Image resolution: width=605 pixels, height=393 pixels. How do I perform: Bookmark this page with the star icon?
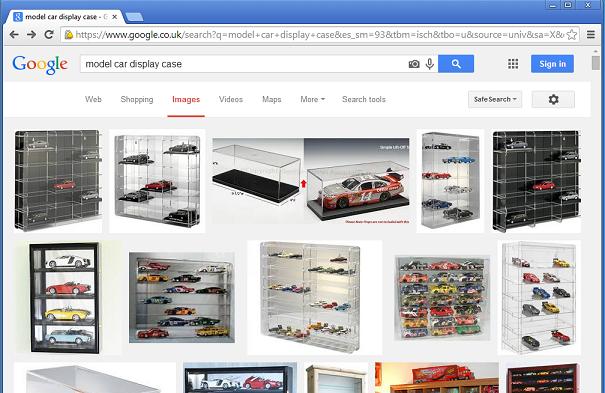coord(572,35)
